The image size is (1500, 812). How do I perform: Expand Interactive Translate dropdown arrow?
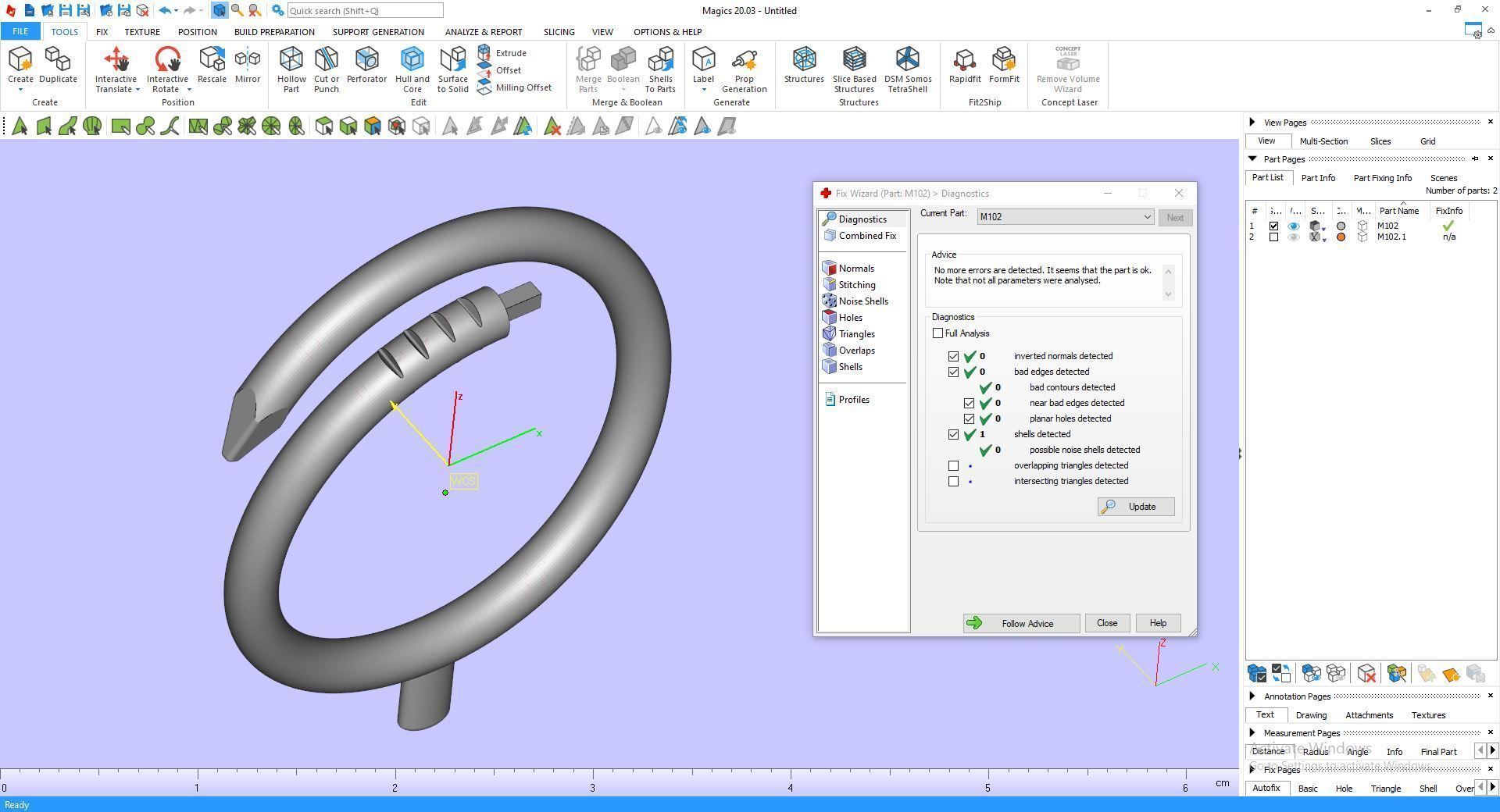pyautogui.click(x=137, y=90)
